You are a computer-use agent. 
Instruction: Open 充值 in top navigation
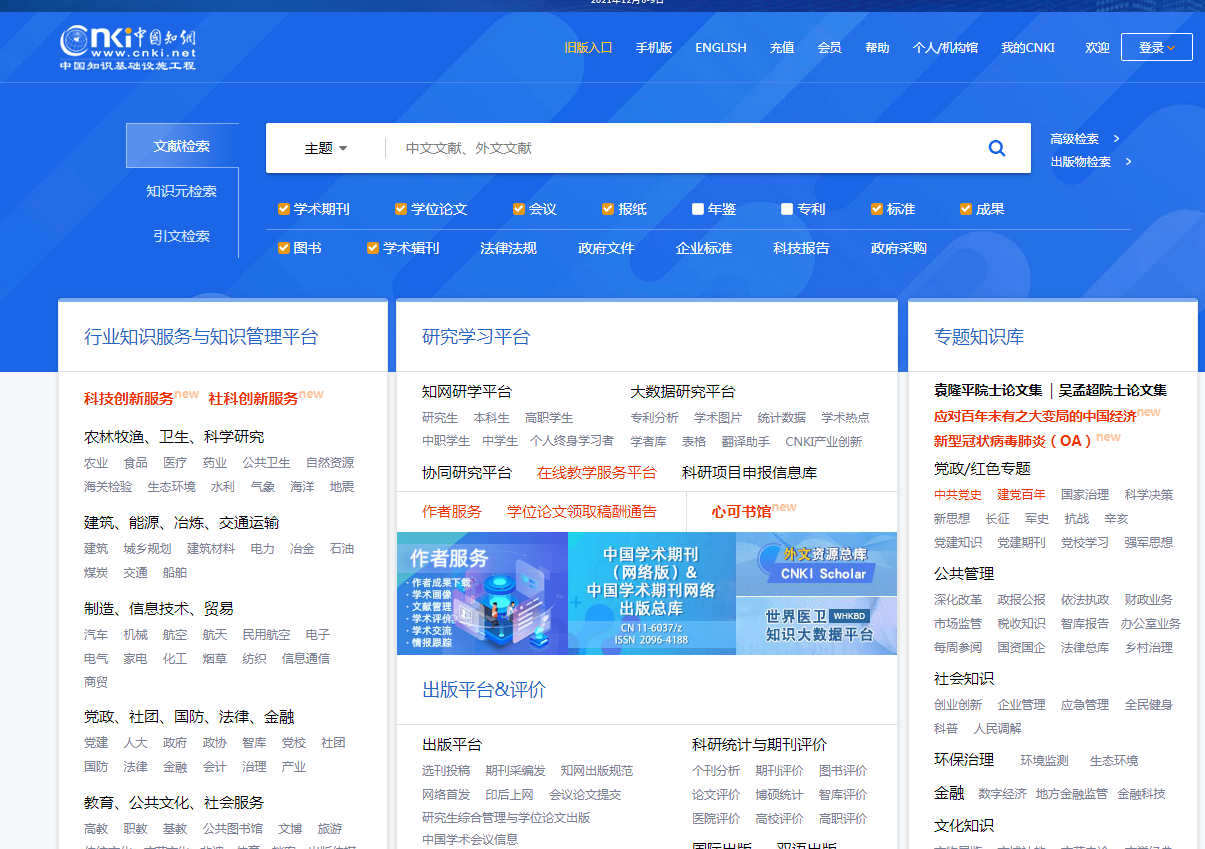tap(782, 47)
